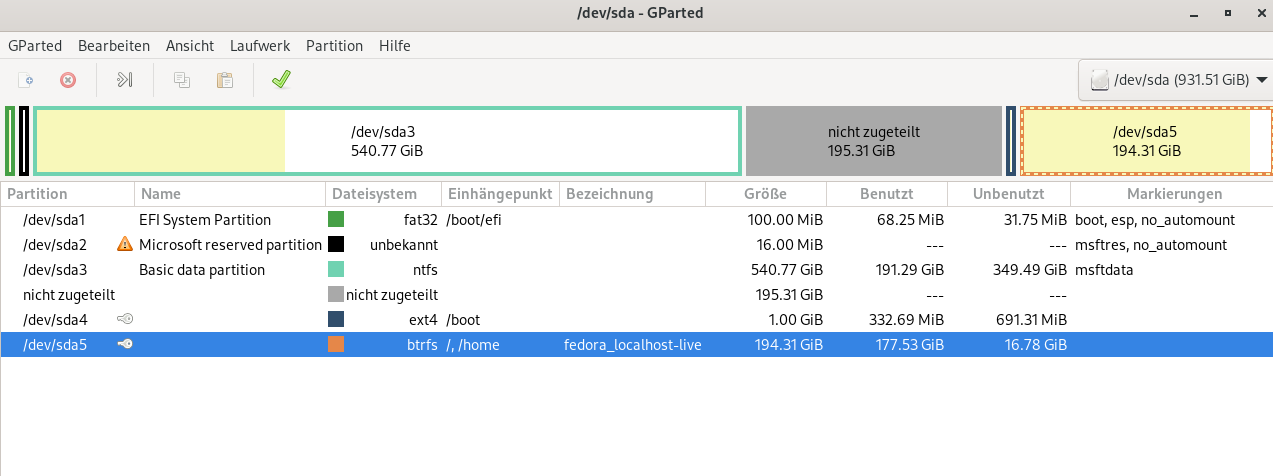
Task: Click the resize/move partition toolbar icon
Action: (125, 79)
